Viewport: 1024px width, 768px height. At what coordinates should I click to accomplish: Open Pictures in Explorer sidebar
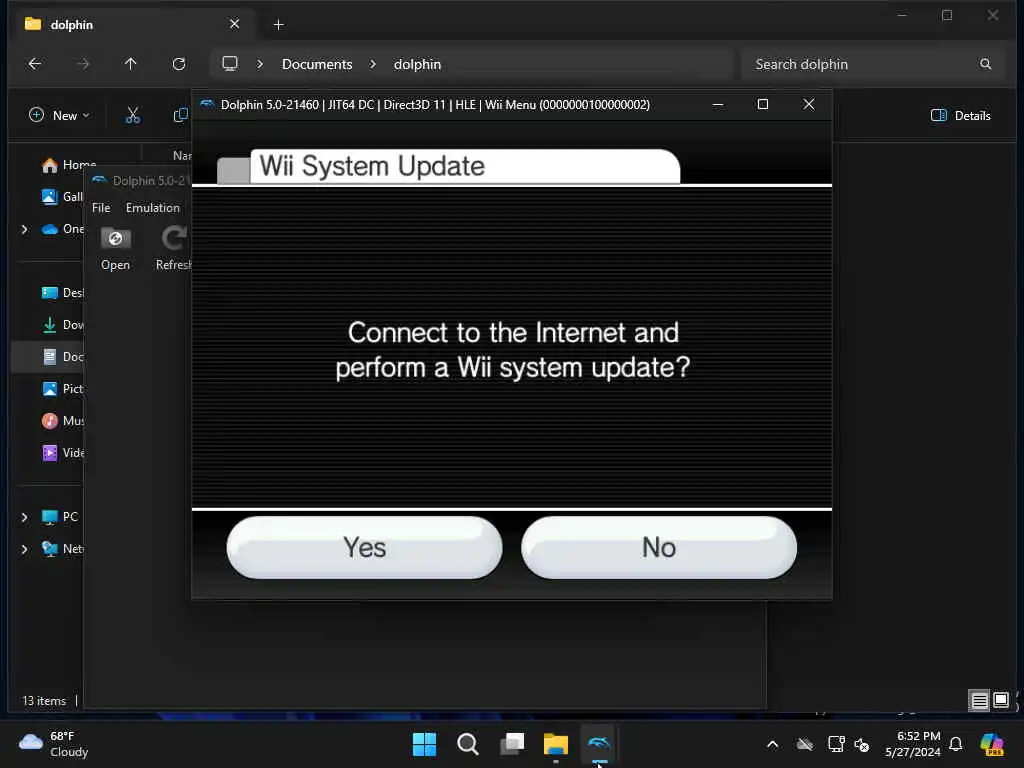tap(62, 389)
